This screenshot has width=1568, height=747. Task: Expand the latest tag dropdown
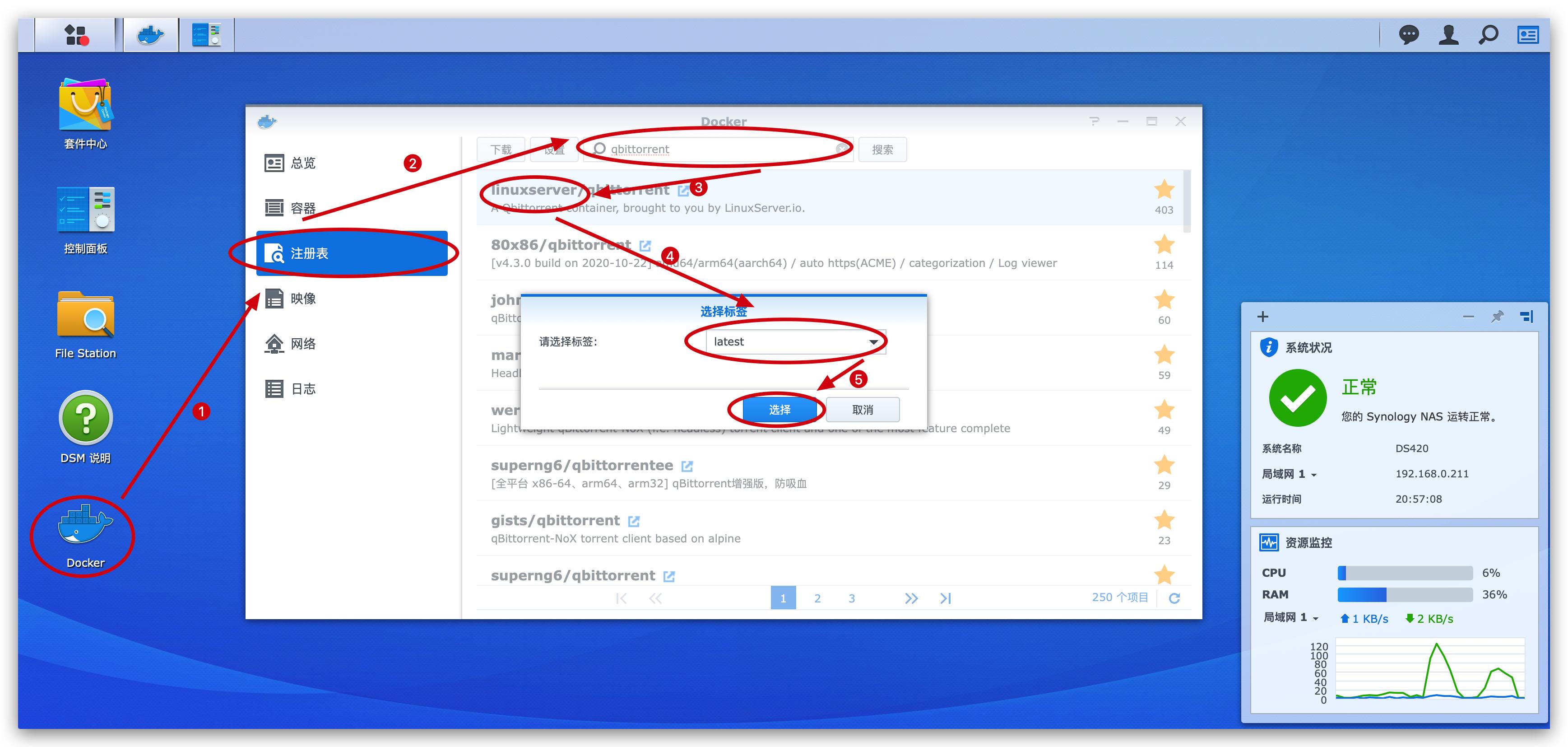(x=873, y=342)
